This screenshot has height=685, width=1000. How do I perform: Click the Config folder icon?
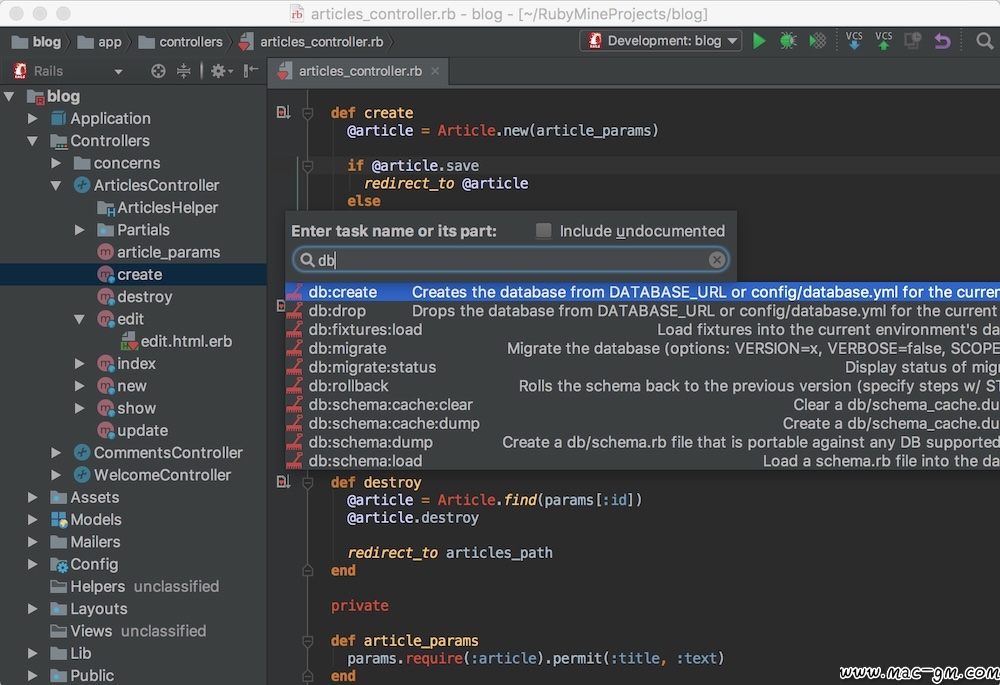[x=59, y=564]
